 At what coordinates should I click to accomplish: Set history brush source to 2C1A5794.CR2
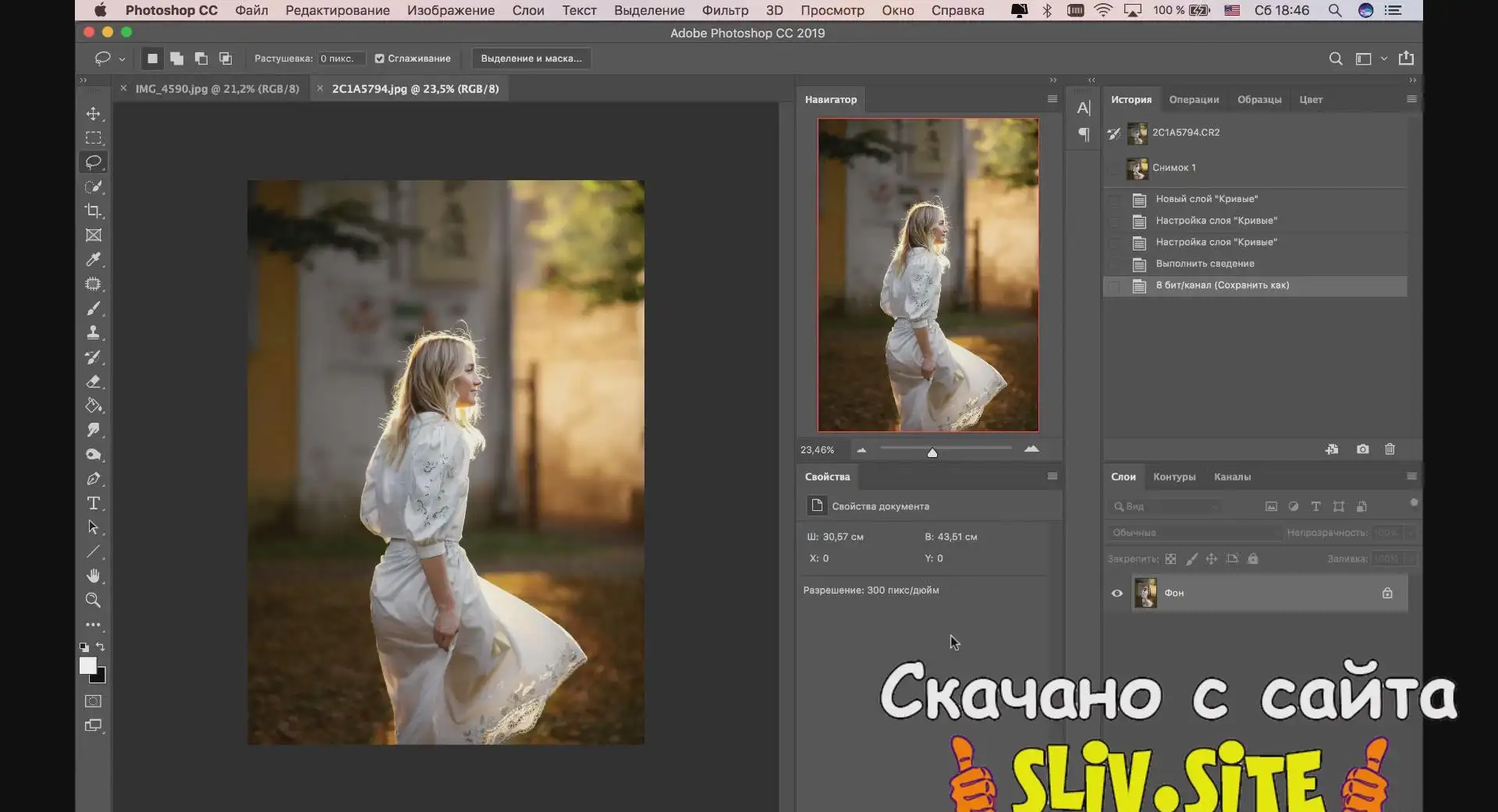tap(1114, 133)
